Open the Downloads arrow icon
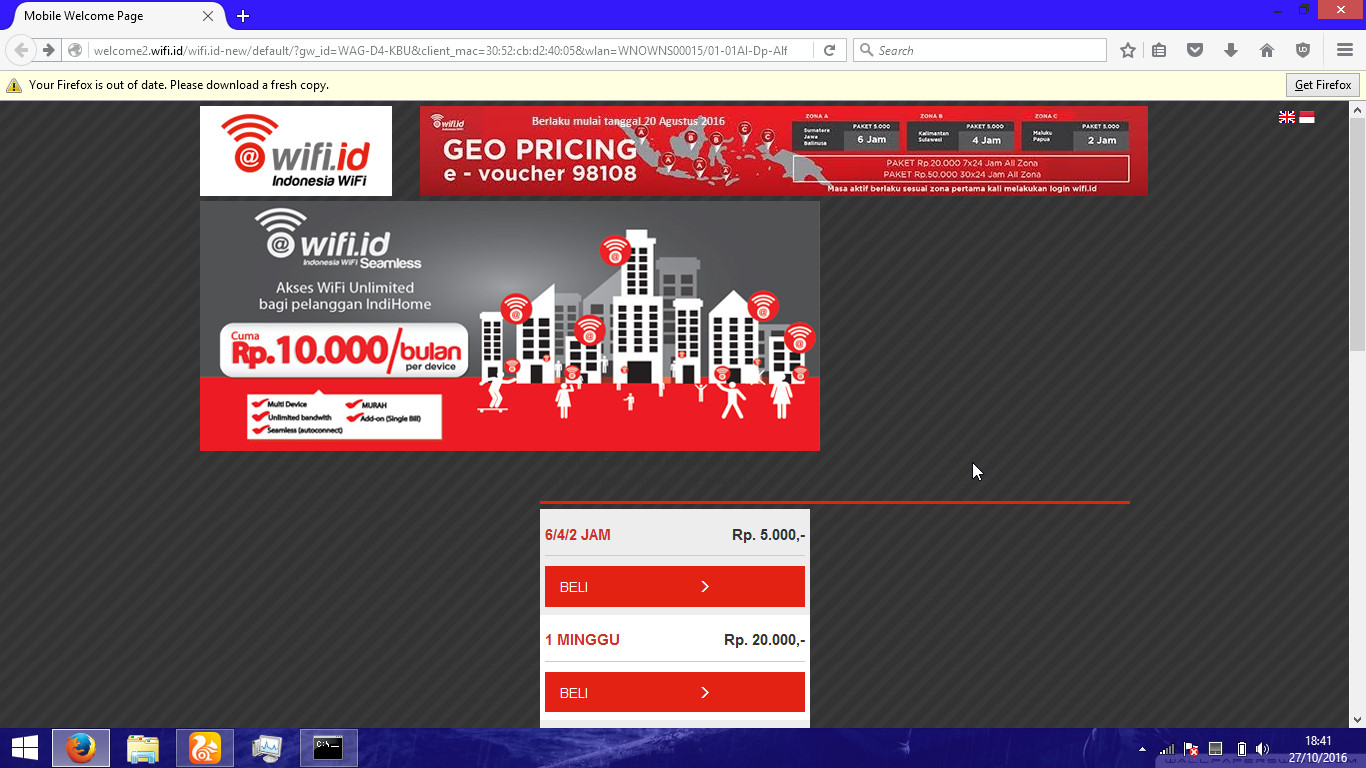The image size is (1366, 768). pos(1231,50)
